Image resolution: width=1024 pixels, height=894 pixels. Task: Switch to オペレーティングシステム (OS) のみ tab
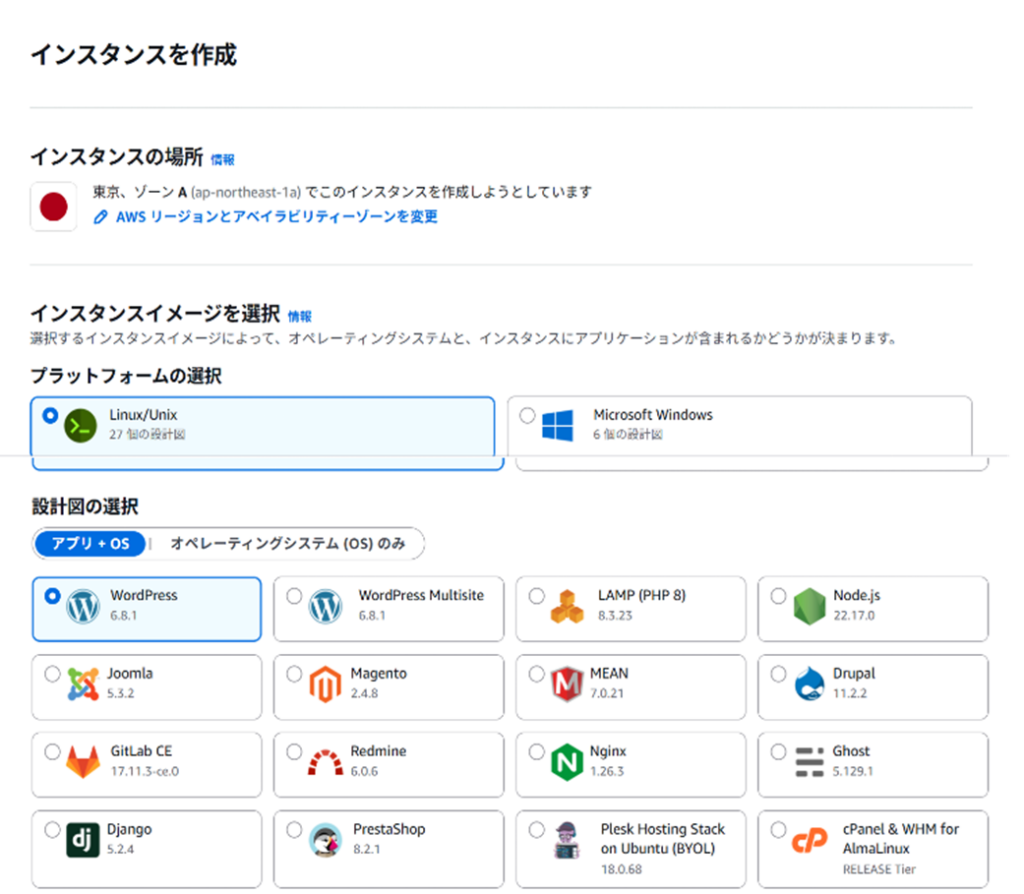pyautogui.click(x=288, y=543)
